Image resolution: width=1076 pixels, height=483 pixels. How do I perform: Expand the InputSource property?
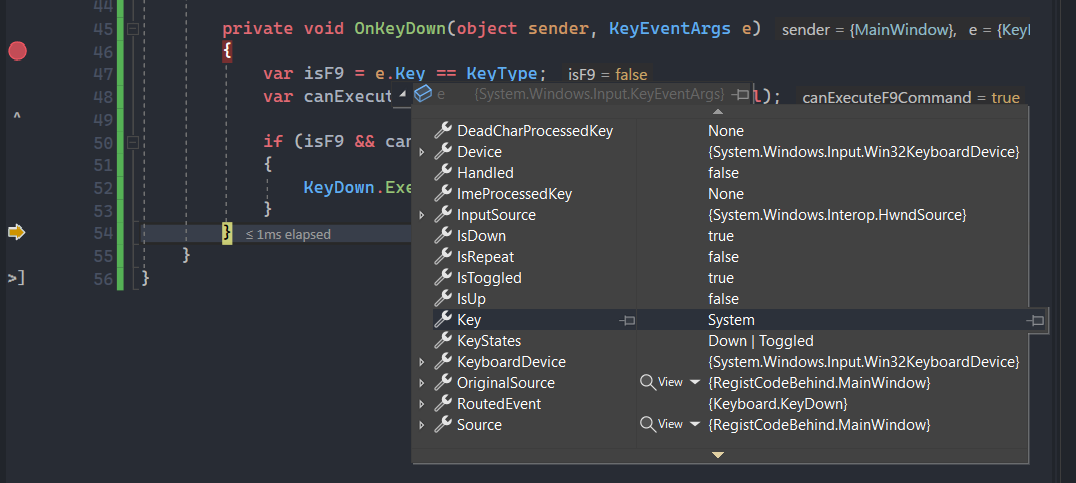coord(422,215)
